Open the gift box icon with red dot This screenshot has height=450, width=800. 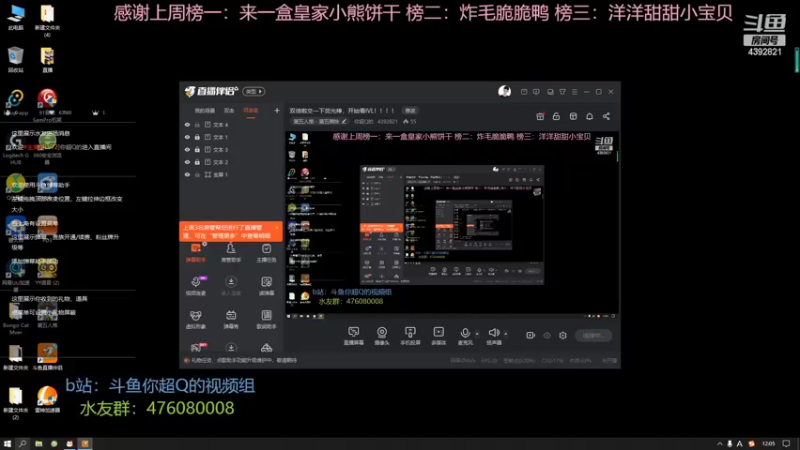pos(540,116)
